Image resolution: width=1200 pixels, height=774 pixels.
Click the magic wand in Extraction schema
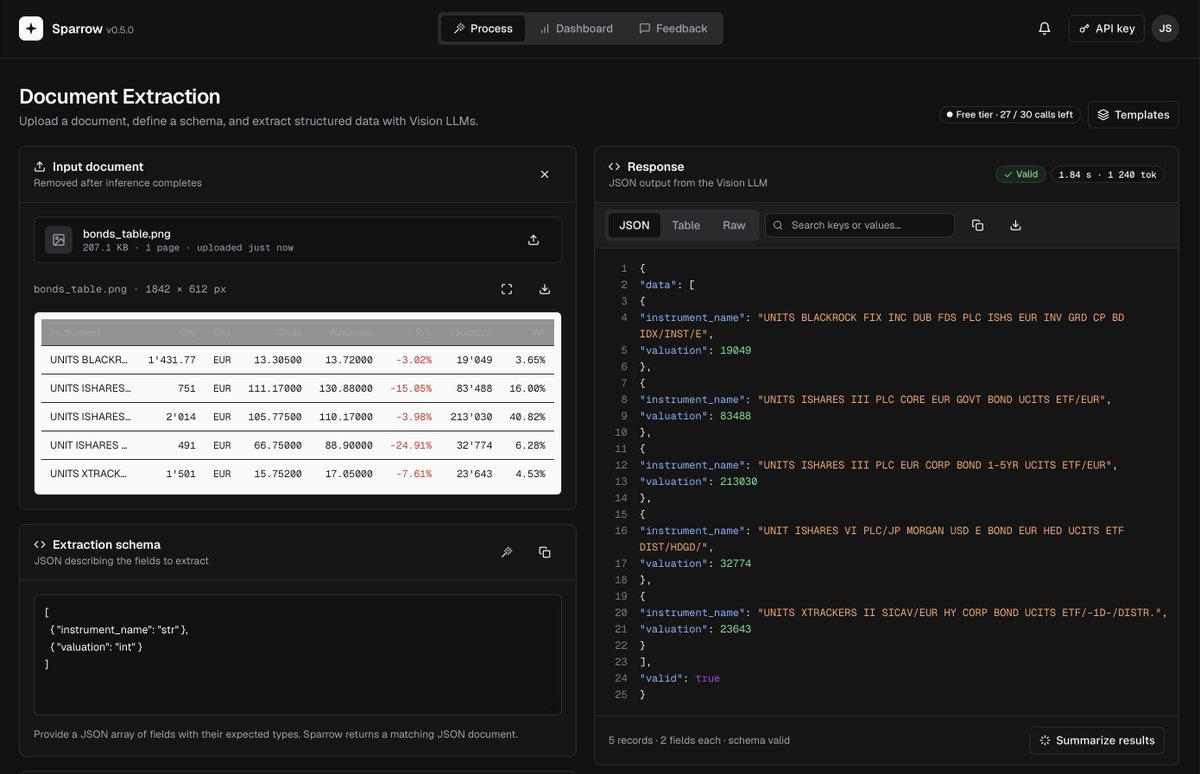(x=507, y=552)
